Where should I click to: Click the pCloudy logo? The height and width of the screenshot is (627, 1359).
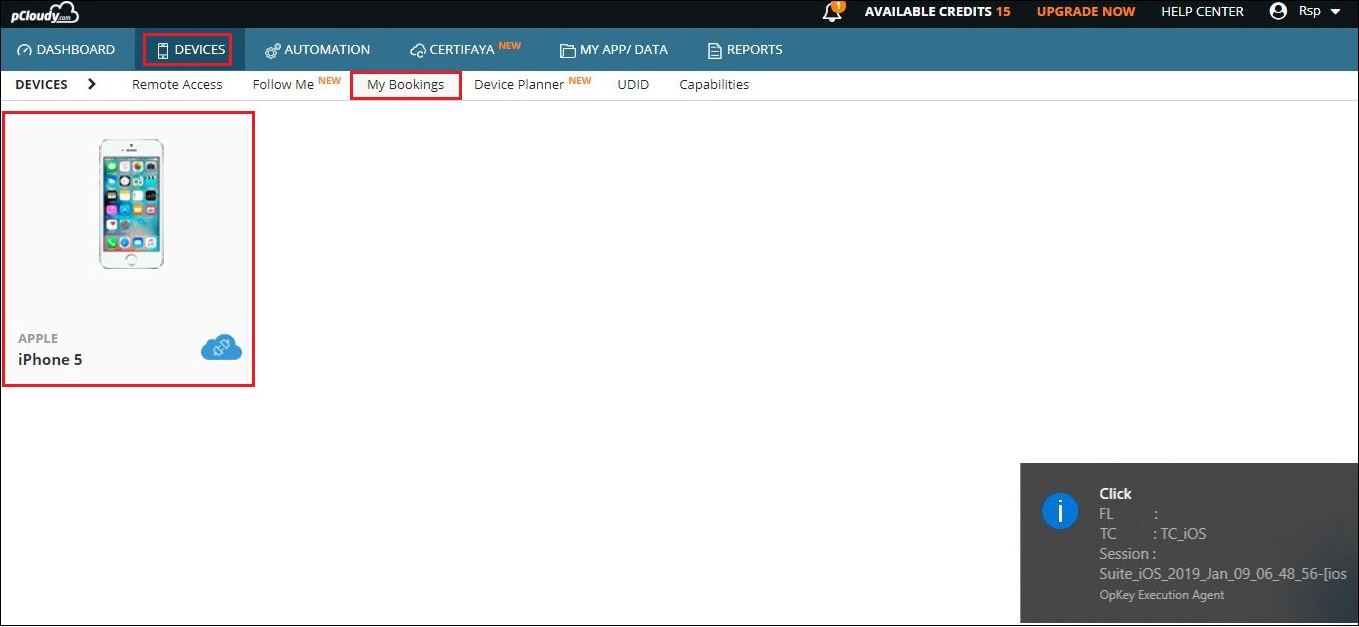[x=44, y=13]
